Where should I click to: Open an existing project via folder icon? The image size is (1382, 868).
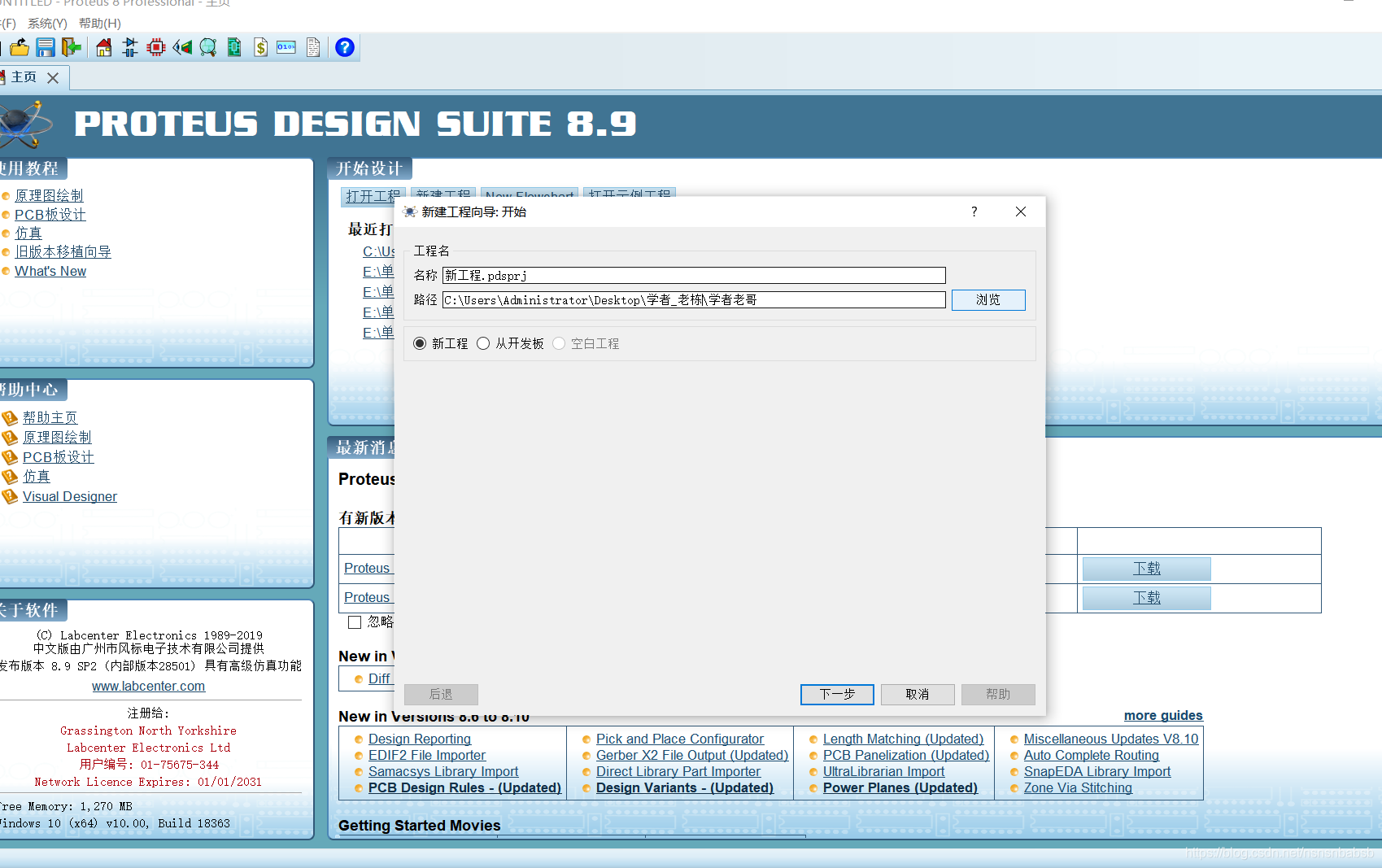[20, 47]
